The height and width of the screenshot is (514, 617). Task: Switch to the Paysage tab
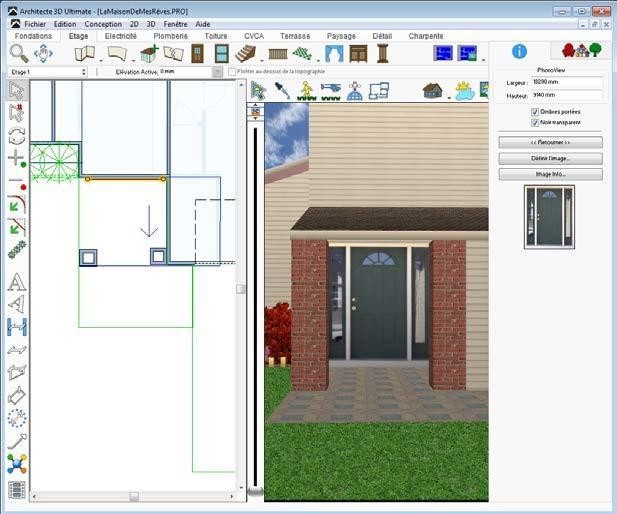click(341, 36)
